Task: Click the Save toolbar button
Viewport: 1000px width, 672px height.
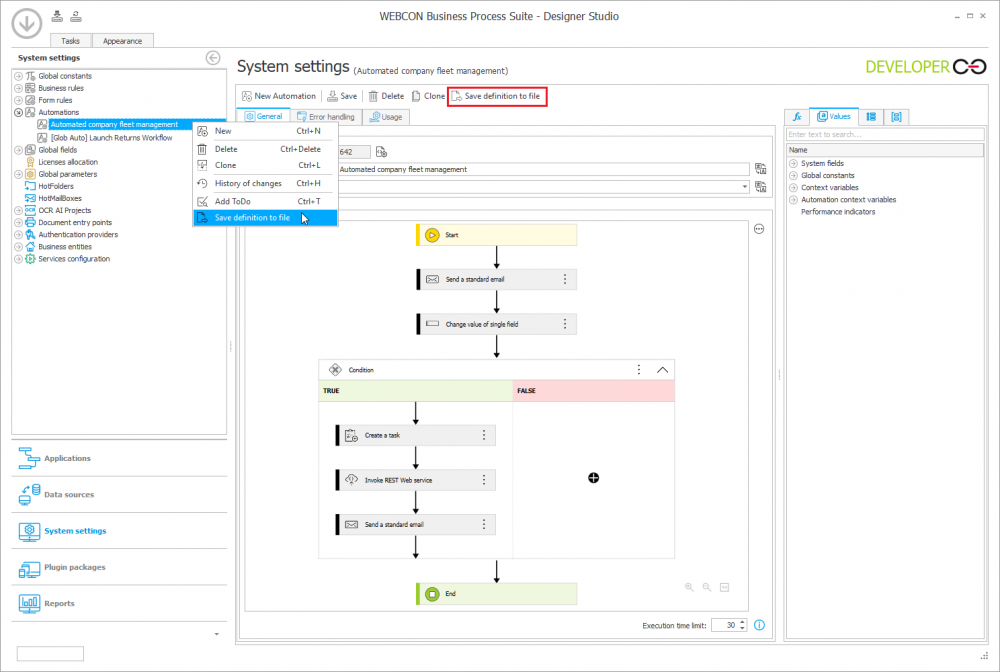Action: [x=342, y=96]
